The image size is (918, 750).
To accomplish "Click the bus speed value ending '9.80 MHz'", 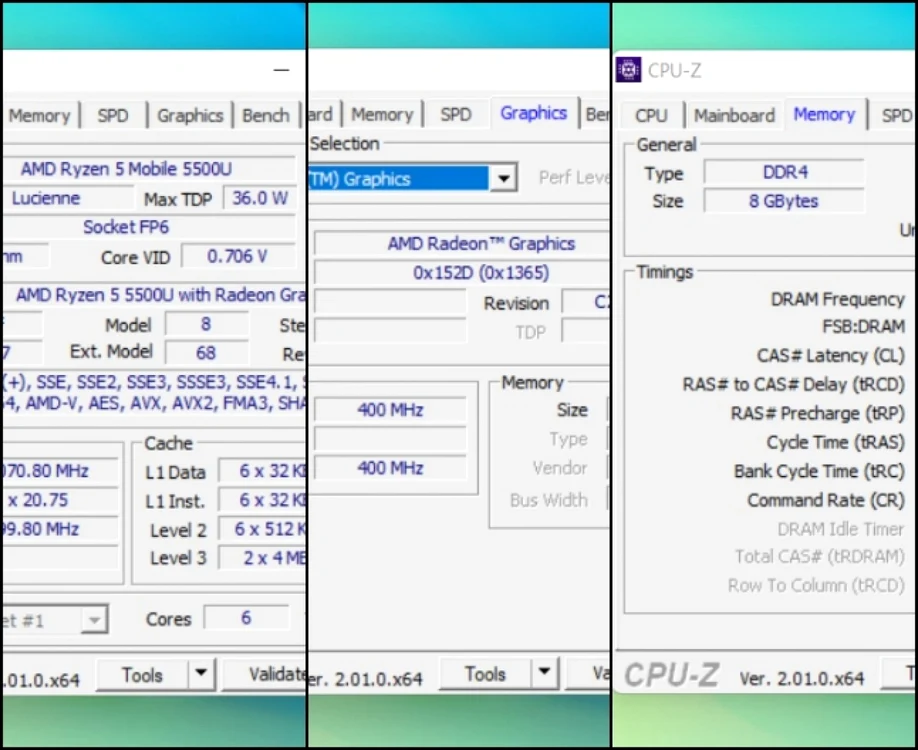I will click(x=60, y=529).
